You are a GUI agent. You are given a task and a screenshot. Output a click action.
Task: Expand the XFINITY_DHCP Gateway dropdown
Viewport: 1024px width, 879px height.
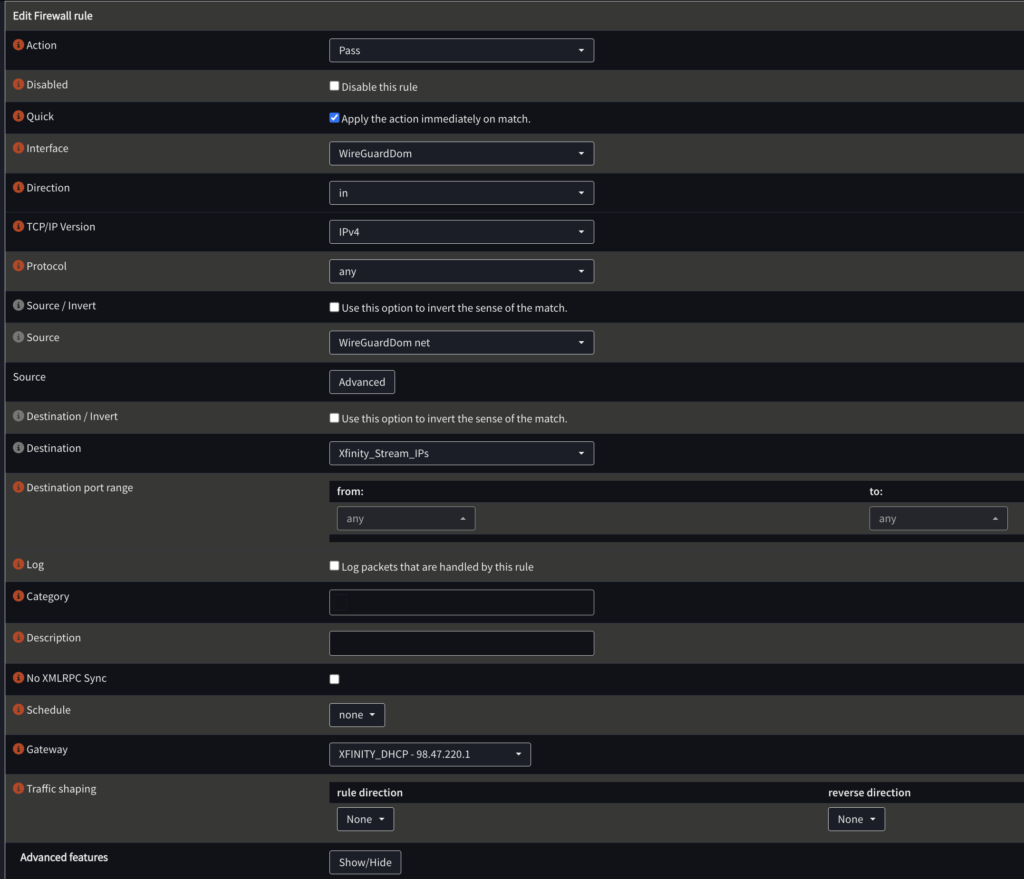click(430, 754)
